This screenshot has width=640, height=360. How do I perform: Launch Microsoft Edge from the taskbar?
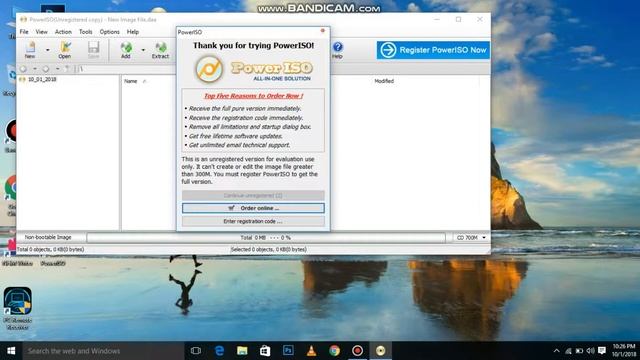coord(219,351)
